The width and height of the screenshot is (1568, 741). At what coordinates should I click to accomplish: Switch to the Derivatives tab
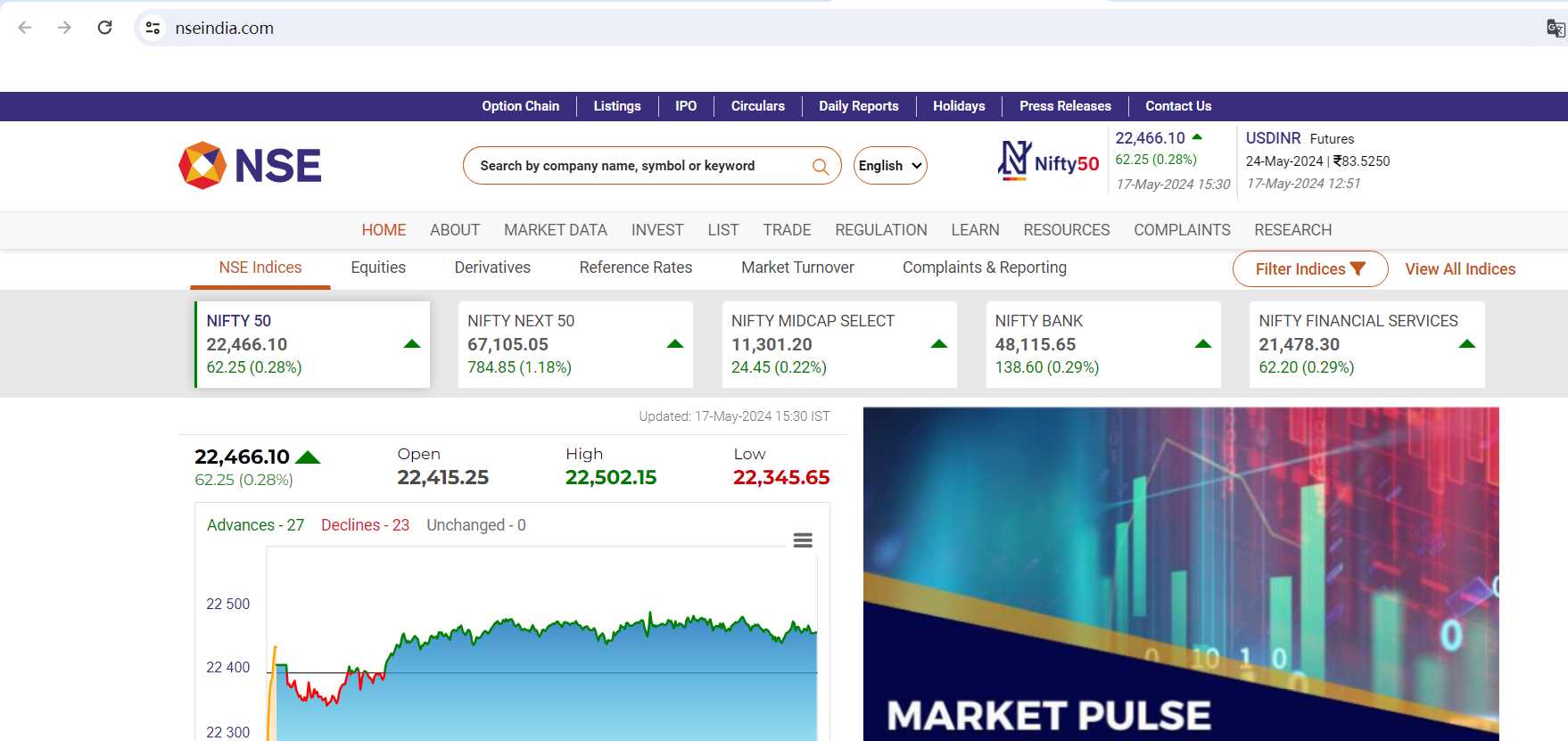492,268
